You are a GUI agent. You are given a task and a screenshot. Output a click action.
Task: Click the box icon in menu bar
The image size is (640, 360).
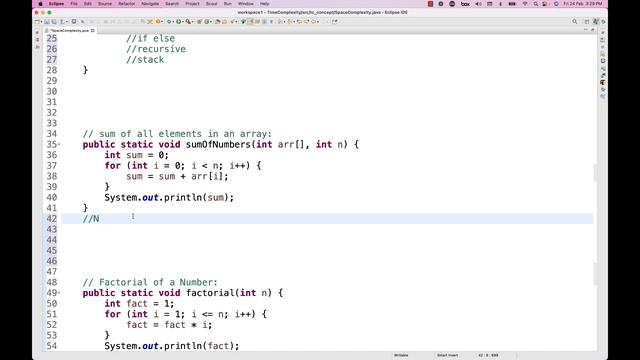point(465,4)
